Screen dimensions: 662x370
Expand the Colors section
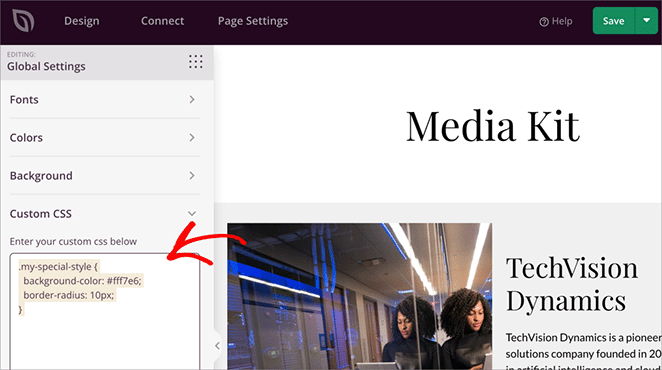tap(104, 138)
